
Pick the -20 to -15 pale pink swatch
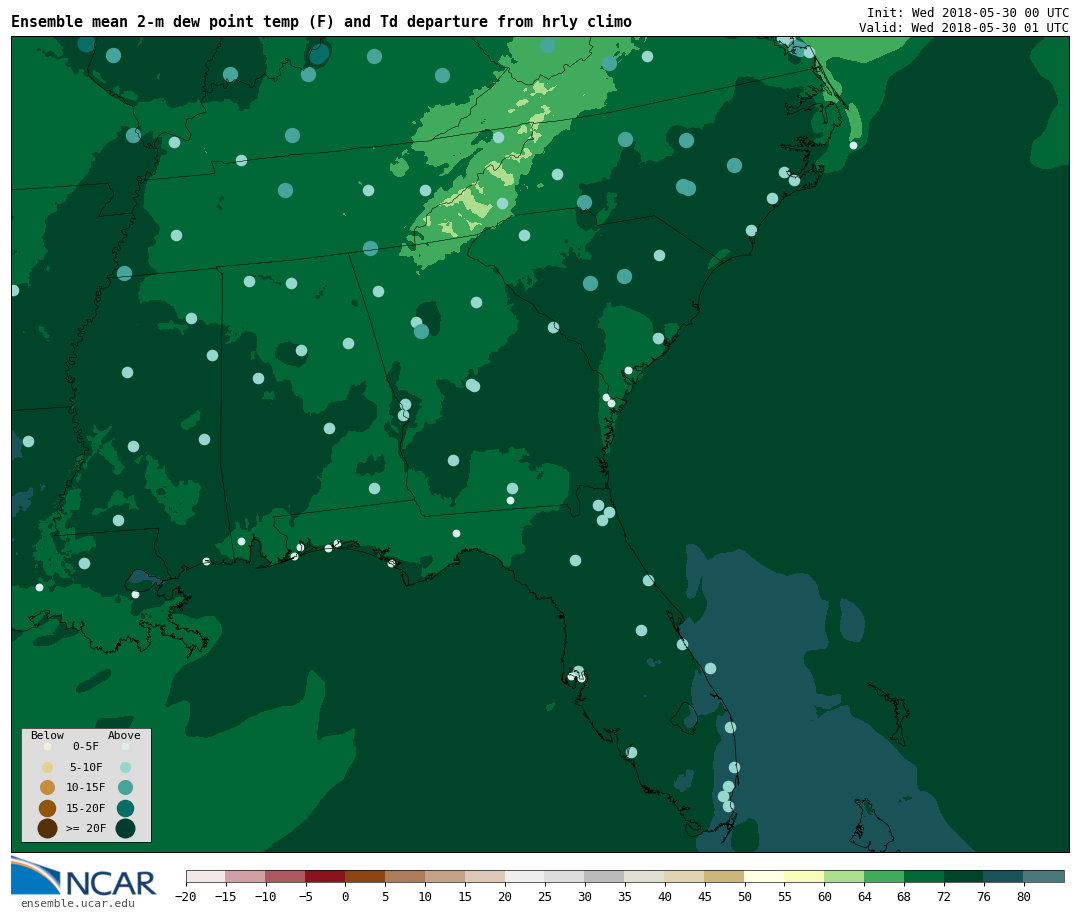tap(206, 876)
